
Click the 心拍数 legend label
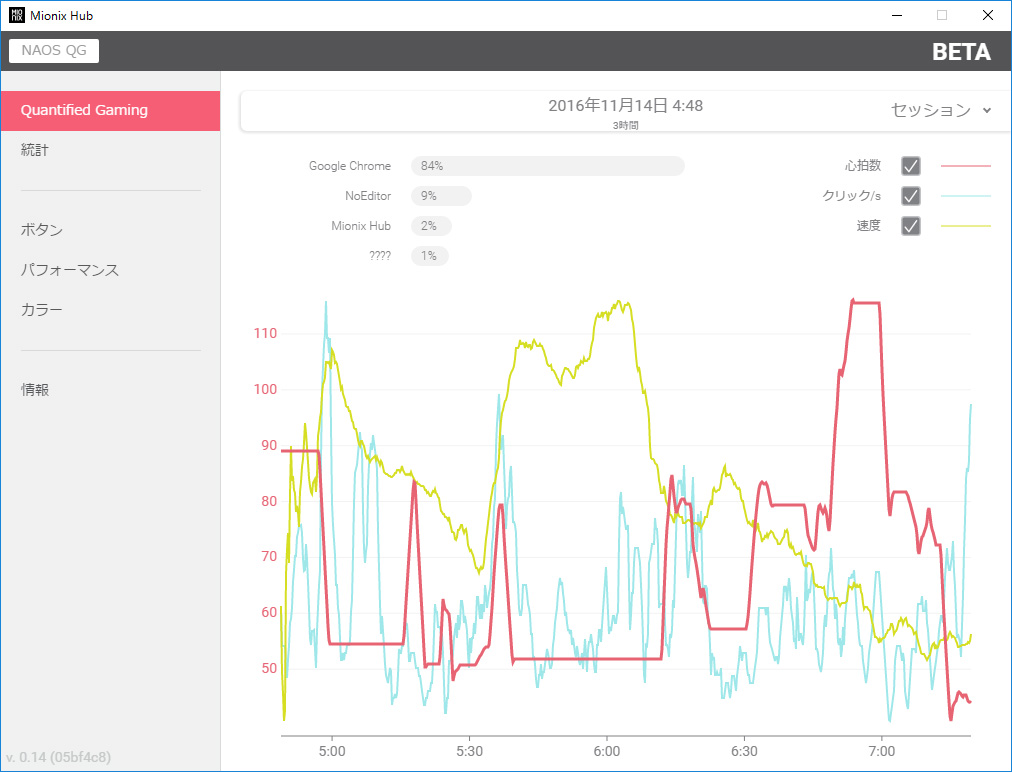point(863,166)
